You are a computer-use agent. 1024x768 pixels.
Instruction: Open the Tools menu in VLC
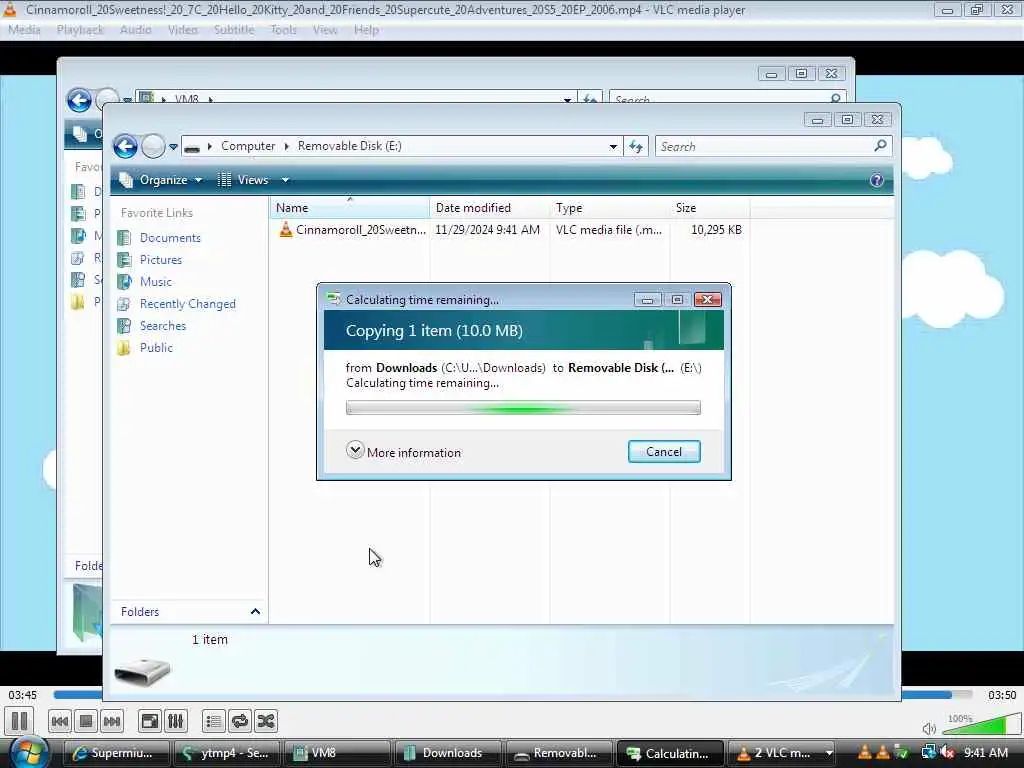click(x=283, y=30)
